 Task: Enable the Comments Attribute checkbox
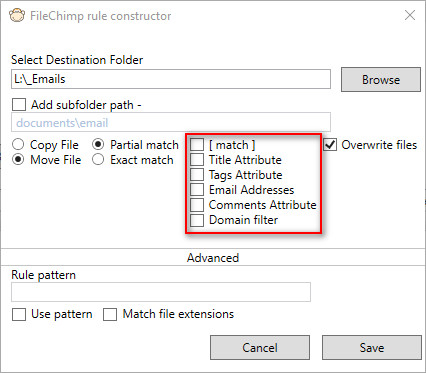197,205
